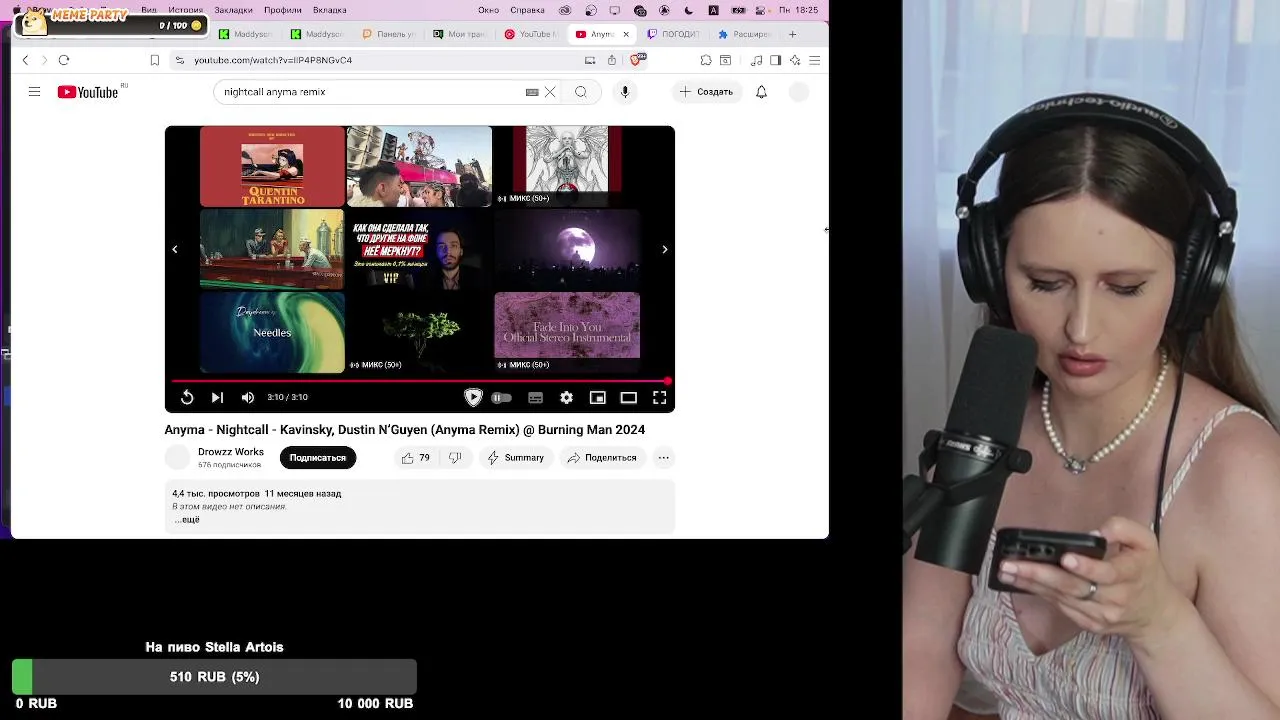The width and height of the screenshot is (1280, 720).
Task: Open the Окно menu in menu bar
Action: pos(488,10)
